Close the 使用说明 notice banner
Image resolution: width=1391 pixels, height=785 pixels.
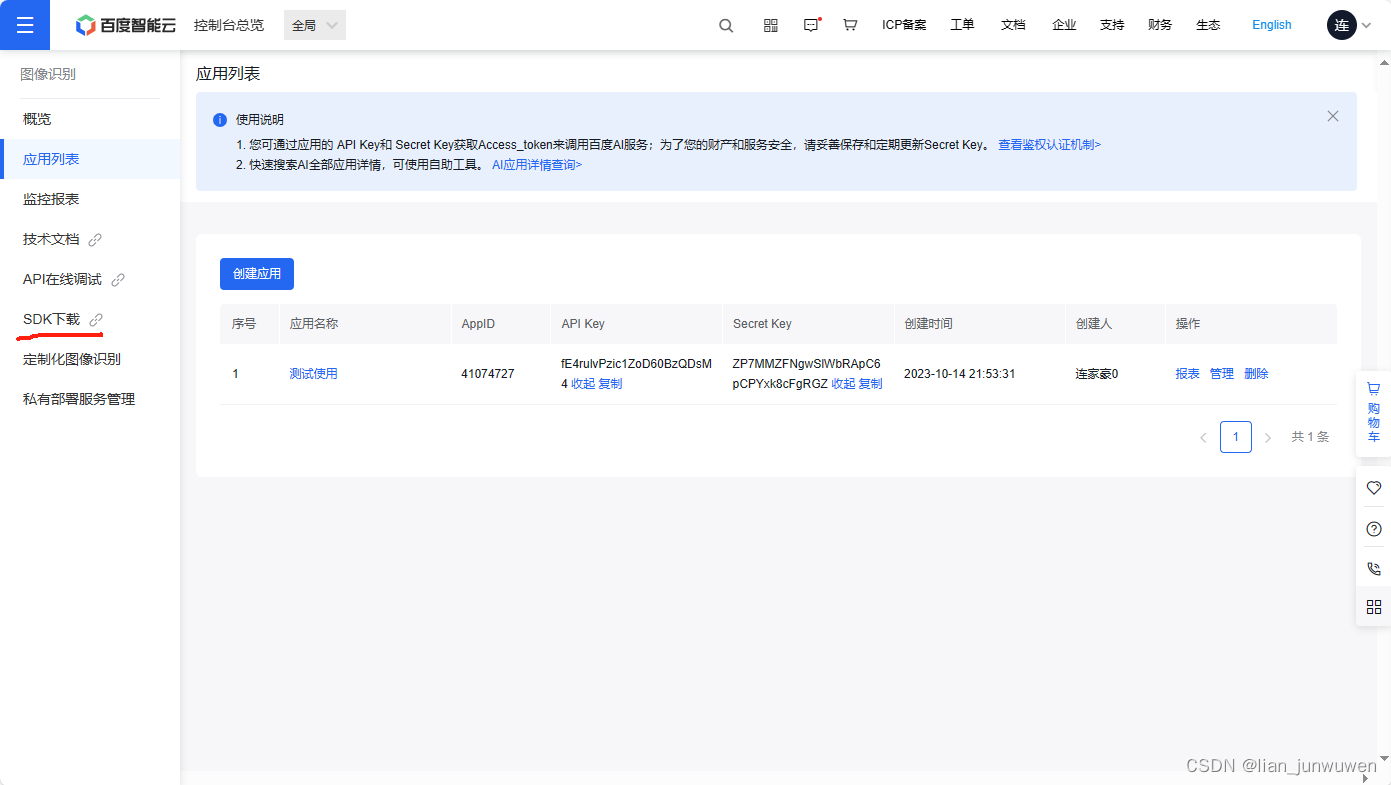[1332, 116]
